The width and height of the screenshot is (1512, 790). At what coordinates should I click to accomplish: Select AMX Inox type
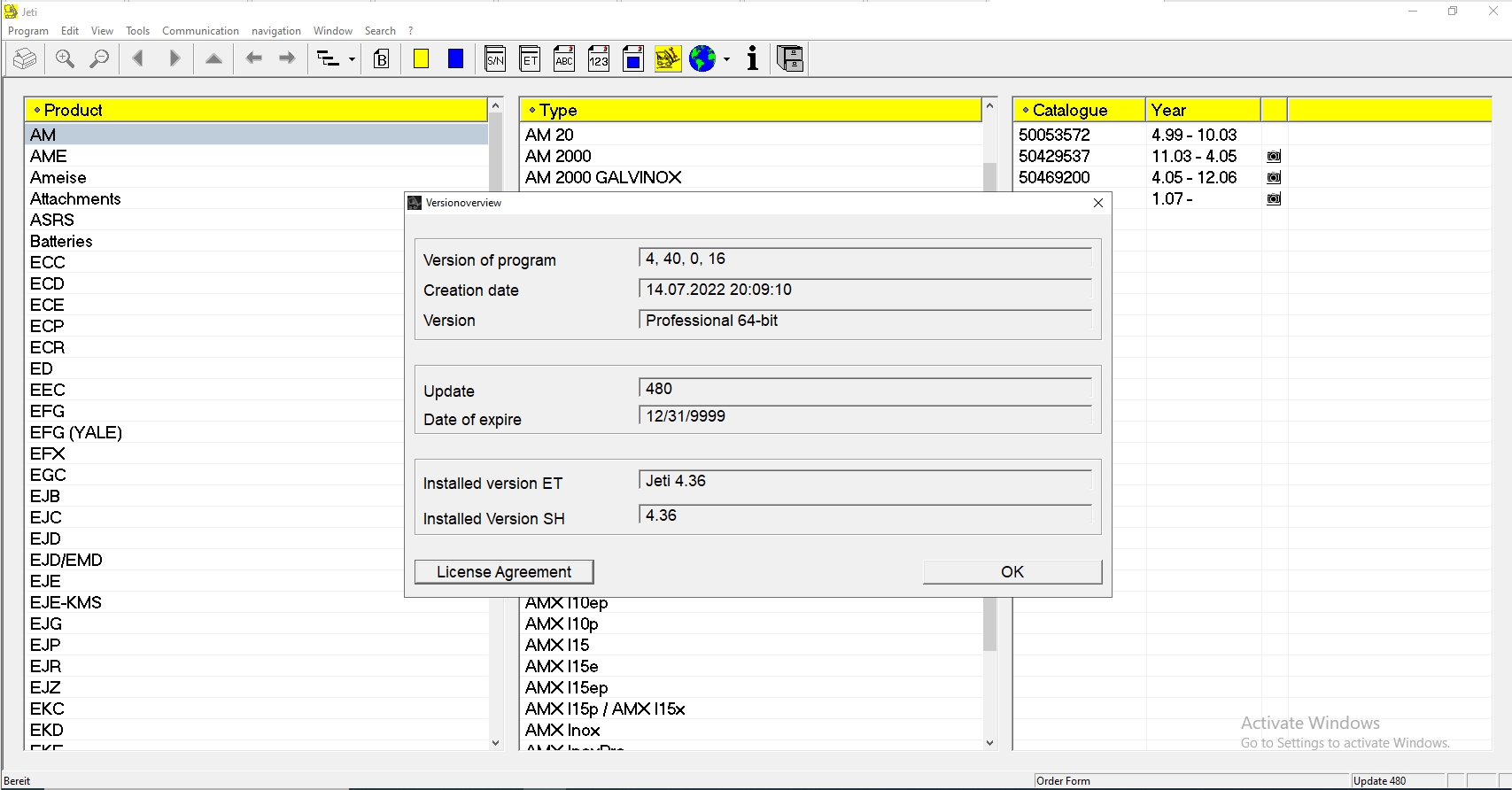pyautogui.click(x=750, y=730)
